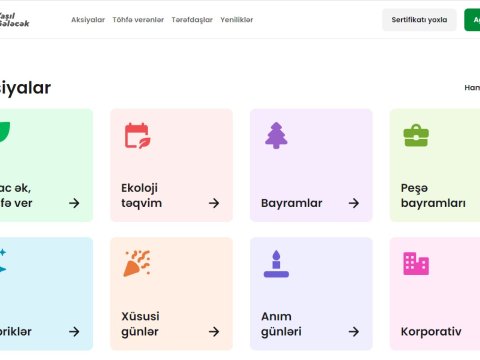This screenshot has width=480, height=360.
Task: Open the Korporativ card
Action: click(x=435, y=294)
